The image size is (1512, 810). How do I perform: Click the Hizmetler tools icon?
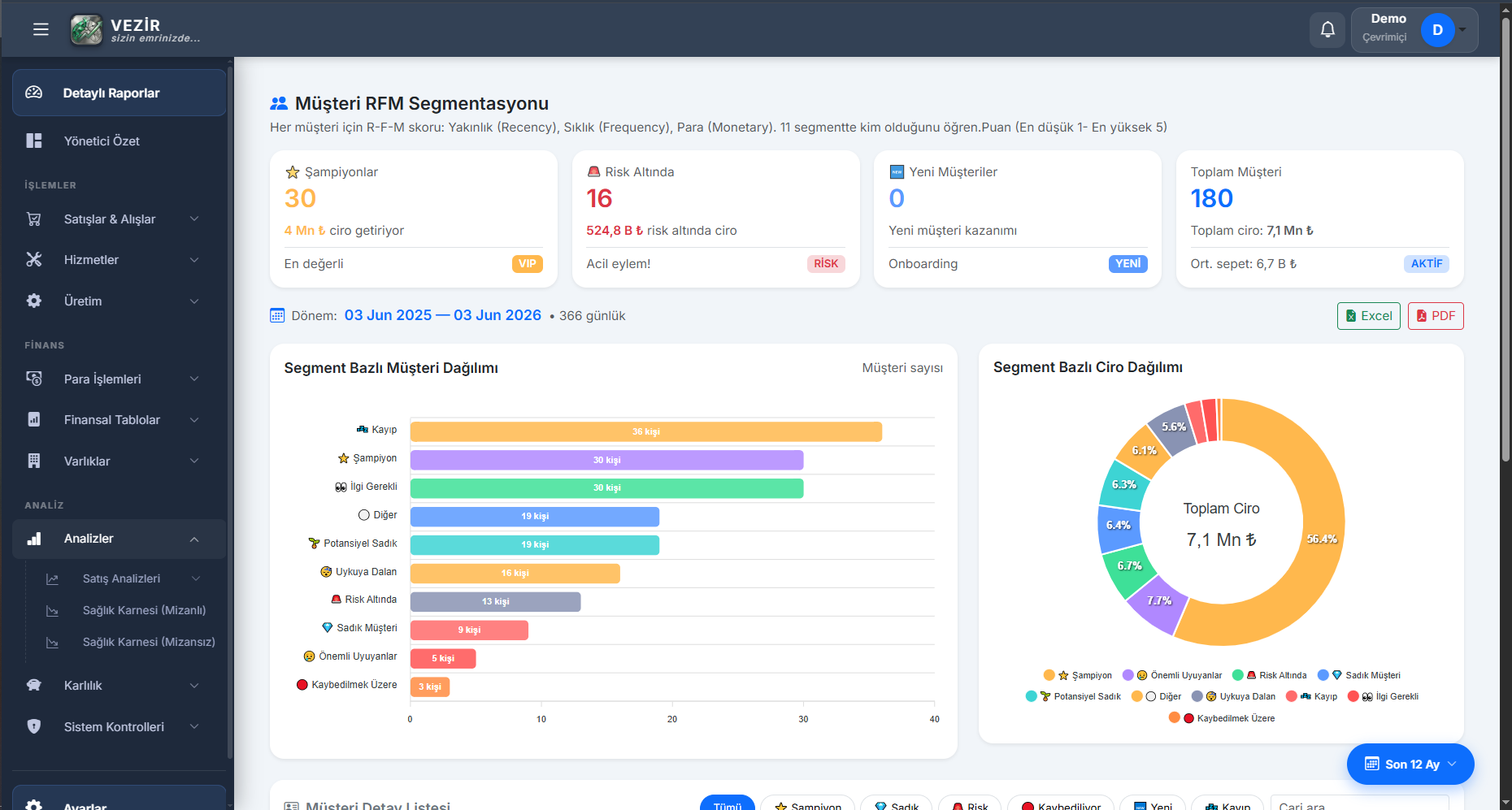(x=34, y=260)
